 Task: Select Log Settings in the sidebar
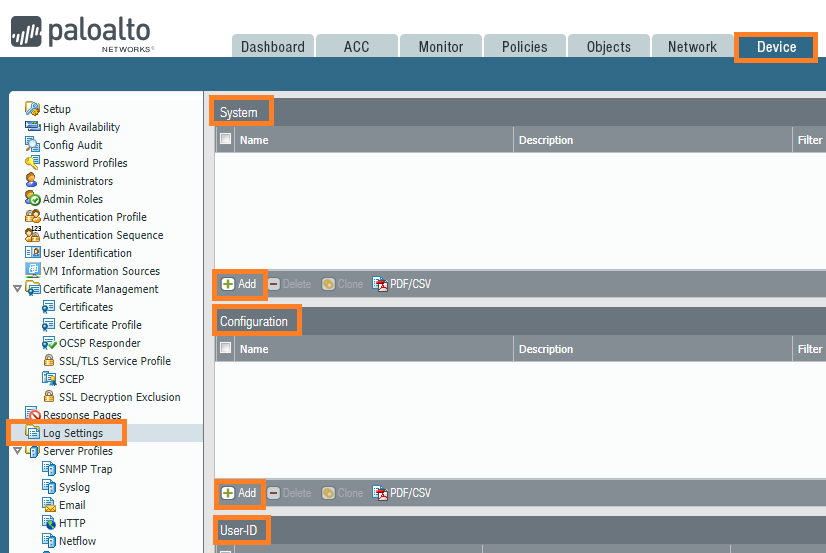(x=72, y=433)
